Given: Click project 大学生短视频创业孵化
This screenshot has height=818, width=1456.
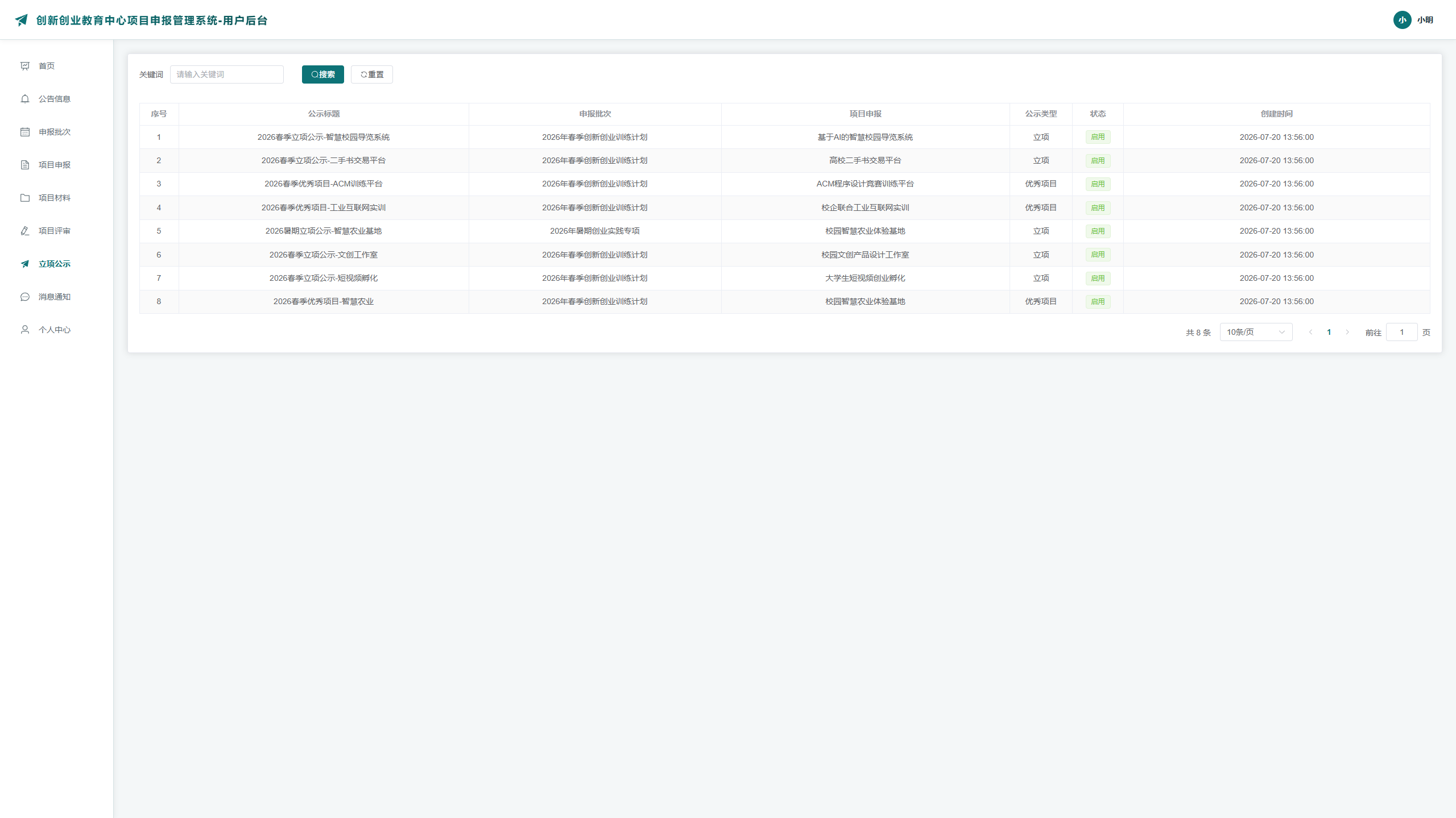Looking at the screenshot, I should coord(865,278).
